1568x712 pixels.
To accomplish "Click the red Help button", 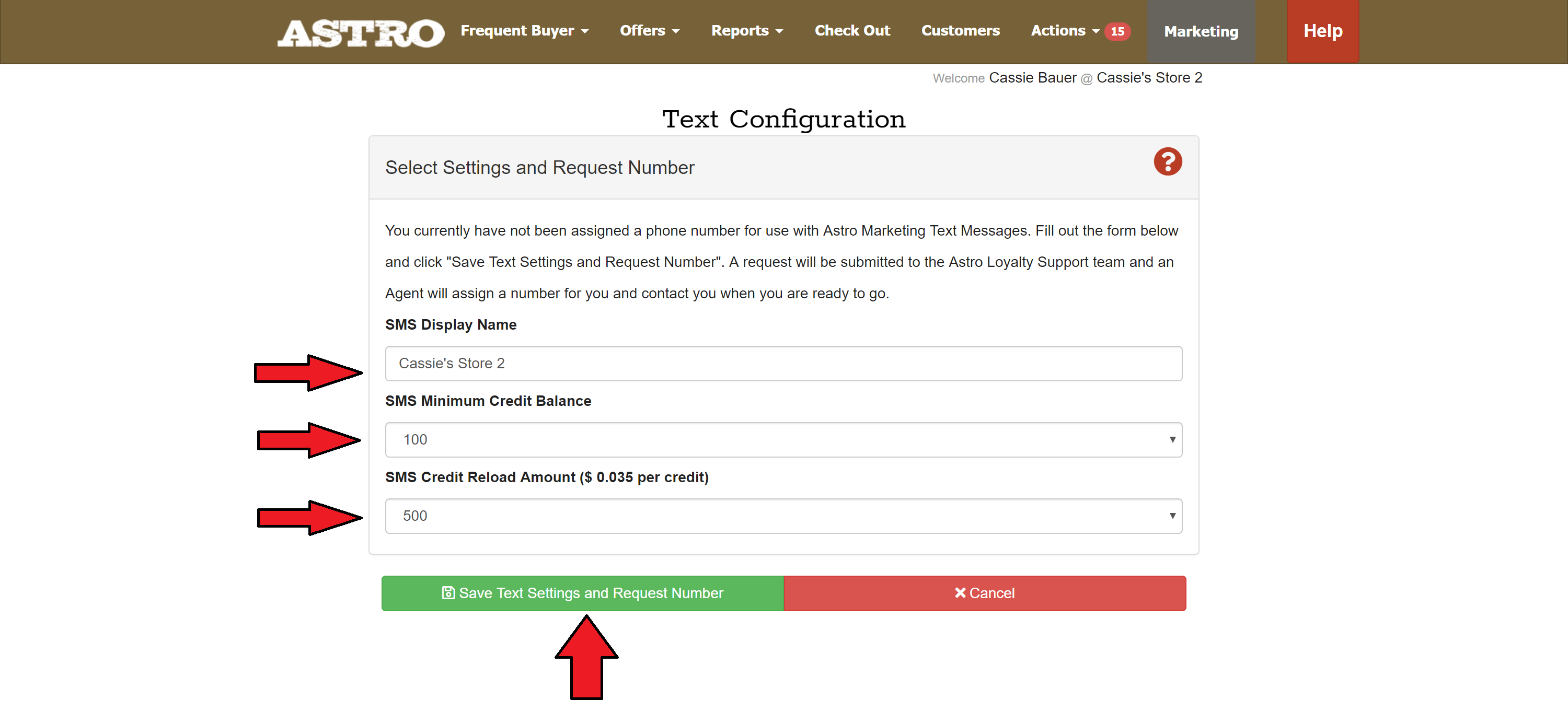I will click(x=1322, y=31).
